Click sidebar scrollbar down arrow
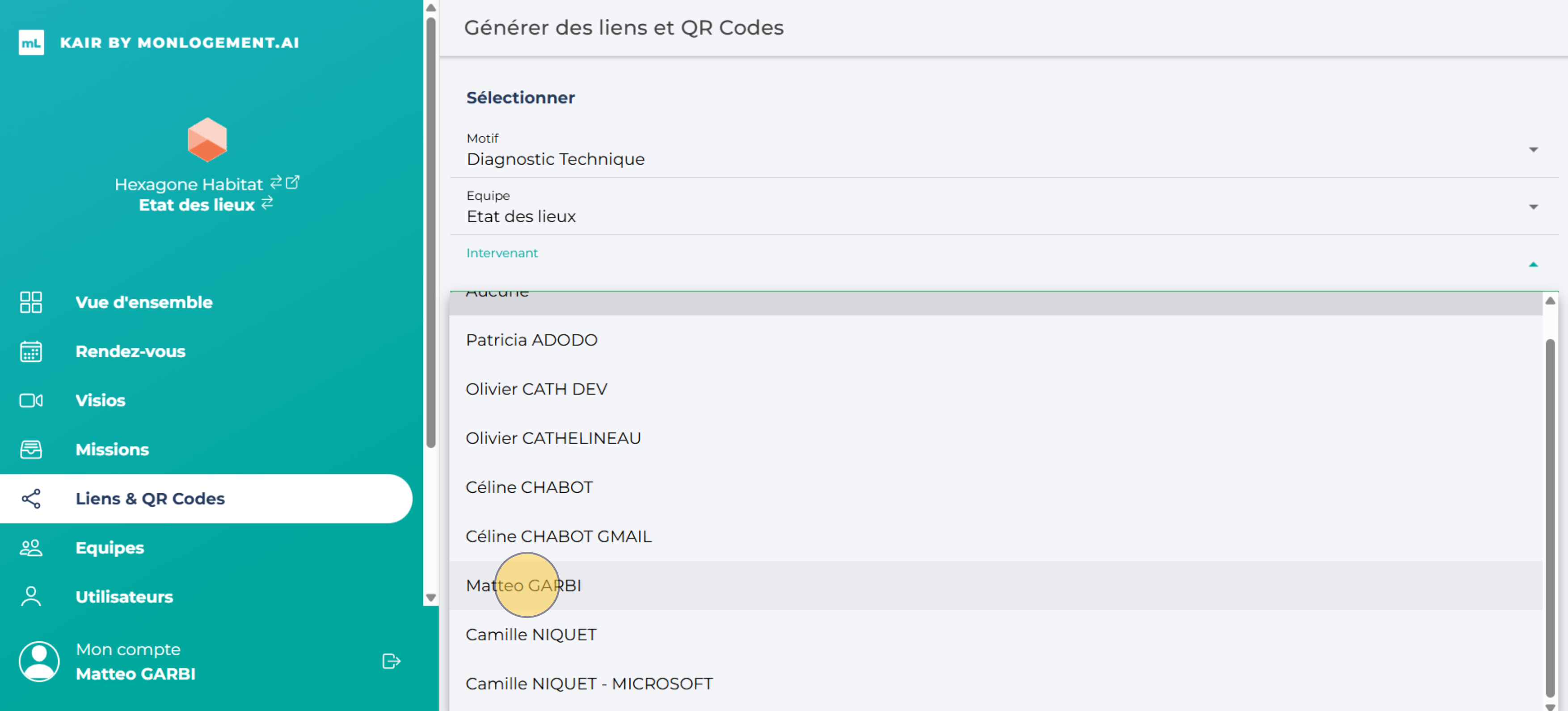Viewport: 1568px width, 711px height. (x=431, y=598)
